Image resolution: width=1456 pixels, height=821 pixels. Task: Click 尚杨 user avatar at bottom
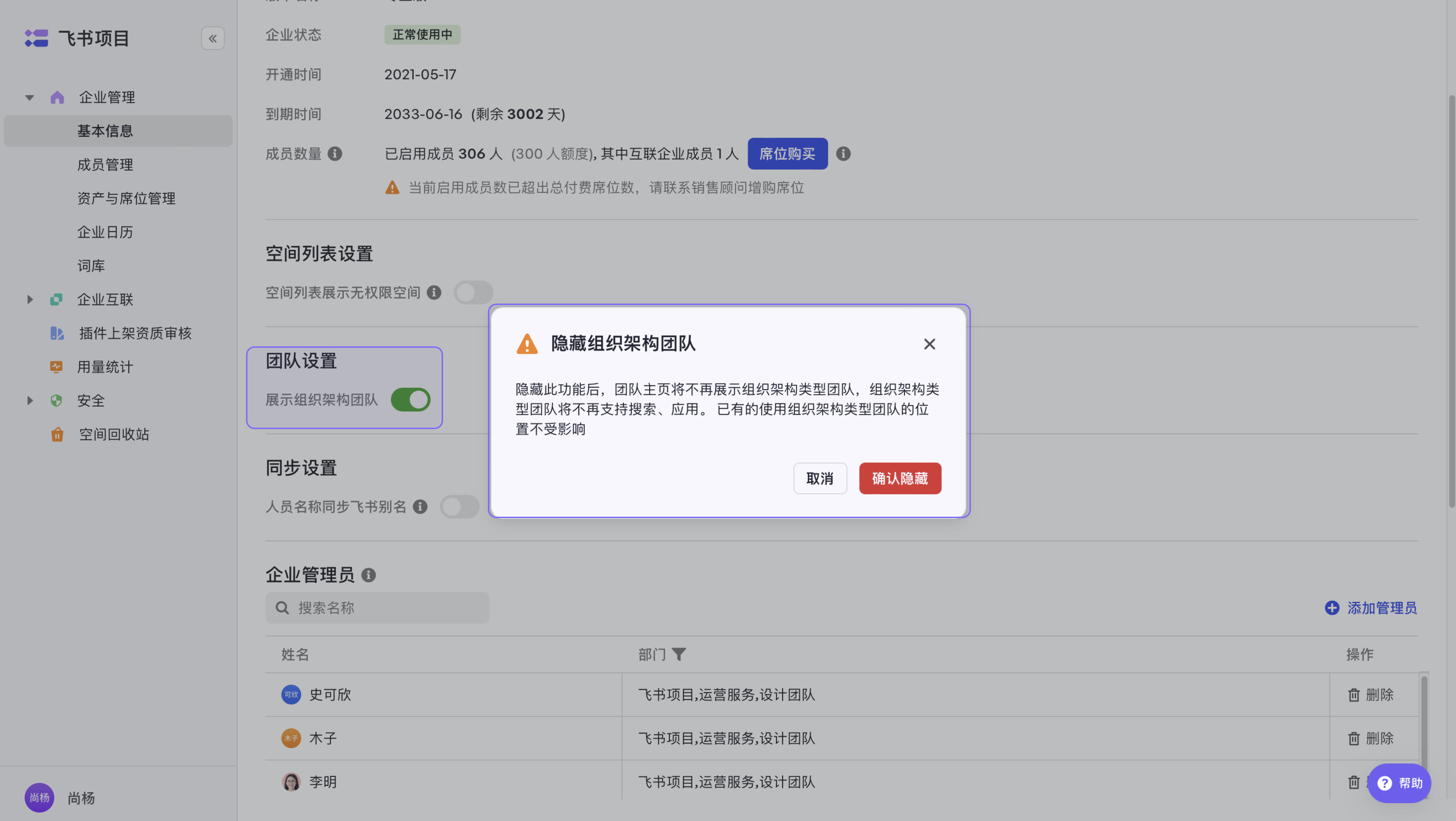(39, 797)
